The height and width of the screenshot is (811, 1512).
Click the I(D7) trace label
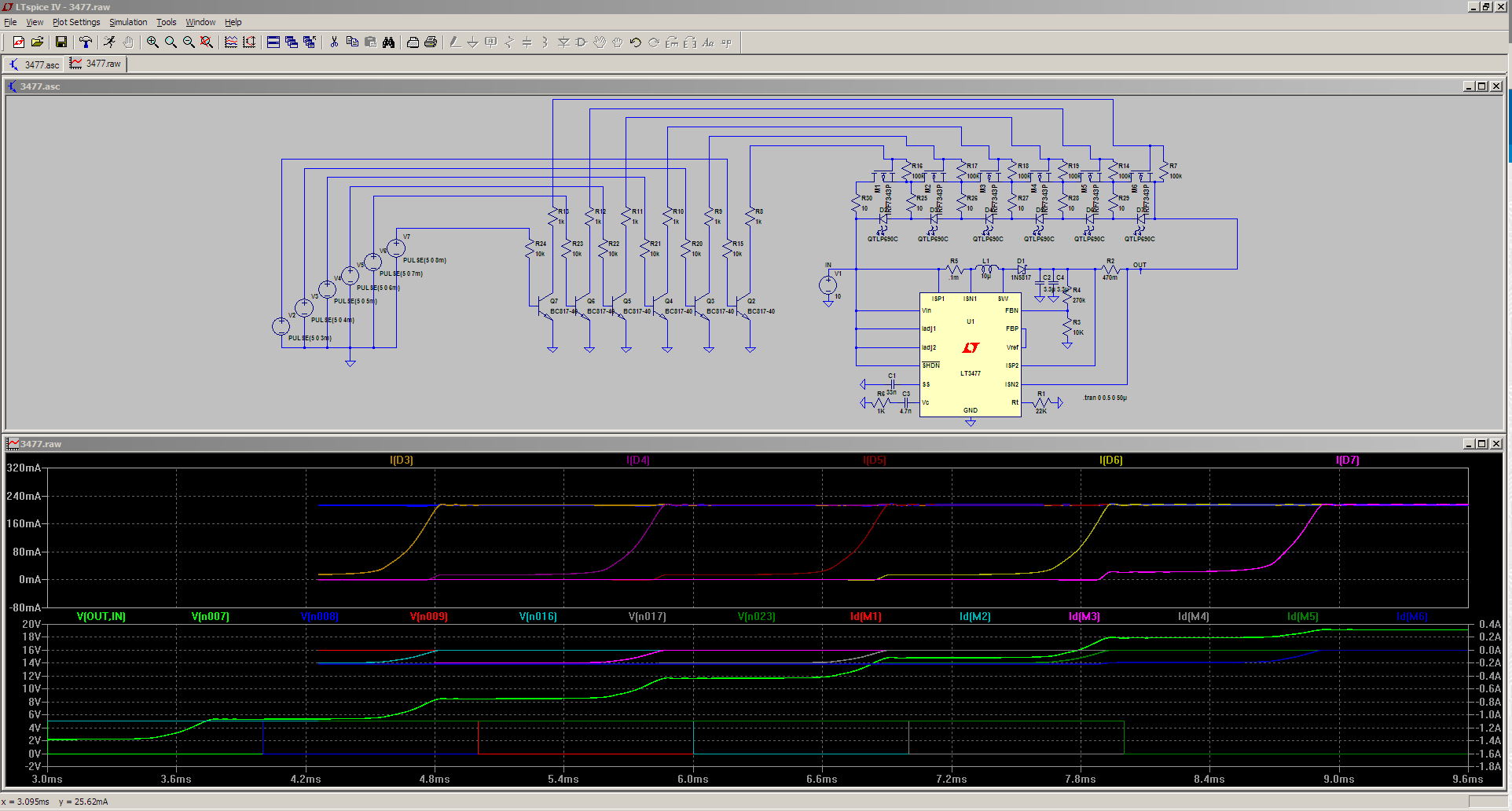pyautogui.click(x=1348, y=460)
